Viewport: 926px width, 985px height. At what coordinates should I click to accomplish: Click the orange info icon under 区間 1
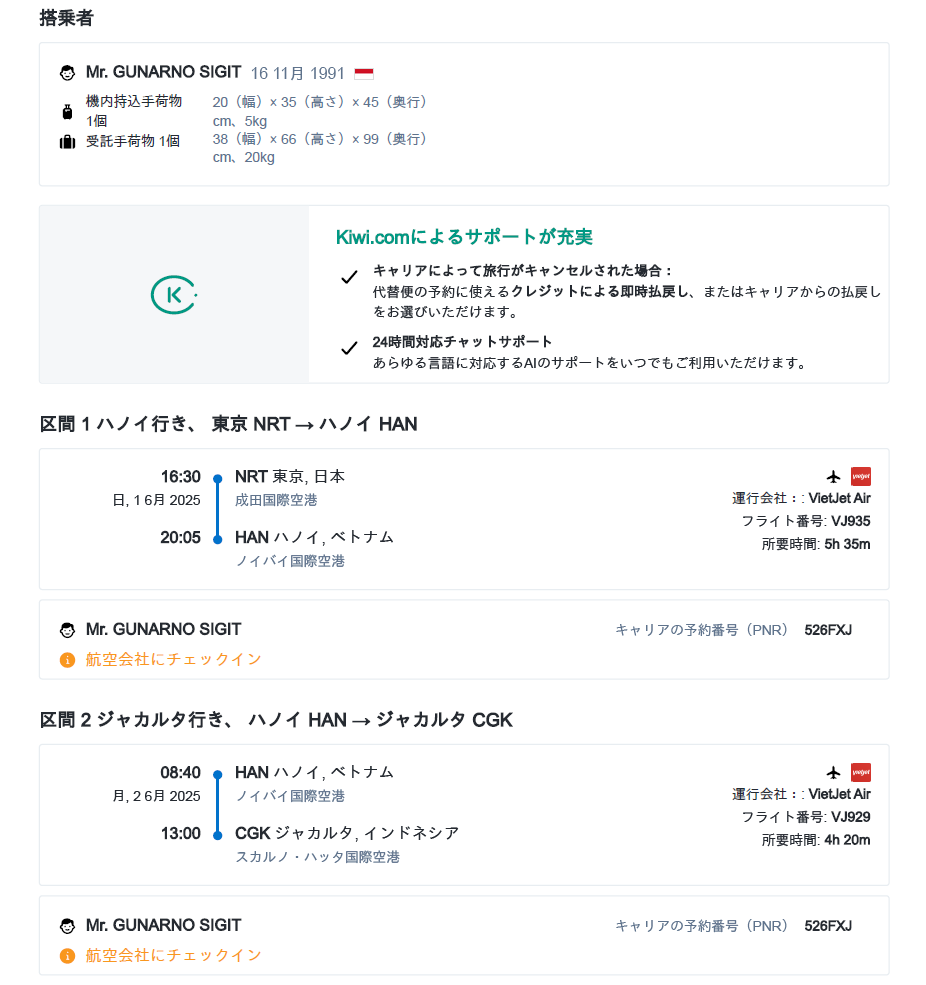[67, 660]
